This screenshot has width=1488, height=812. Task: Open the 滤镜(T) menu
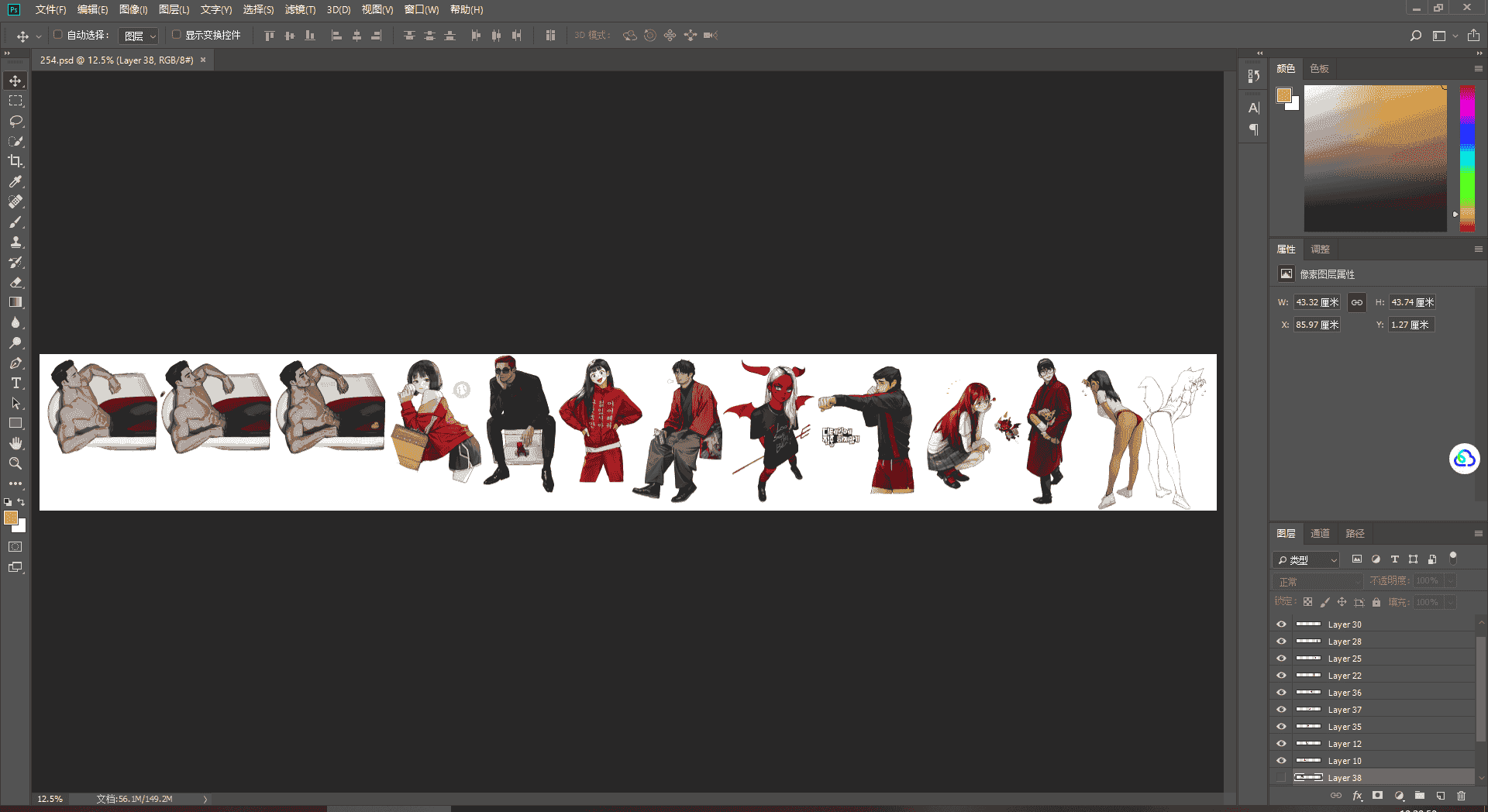[x=300, y=9]
